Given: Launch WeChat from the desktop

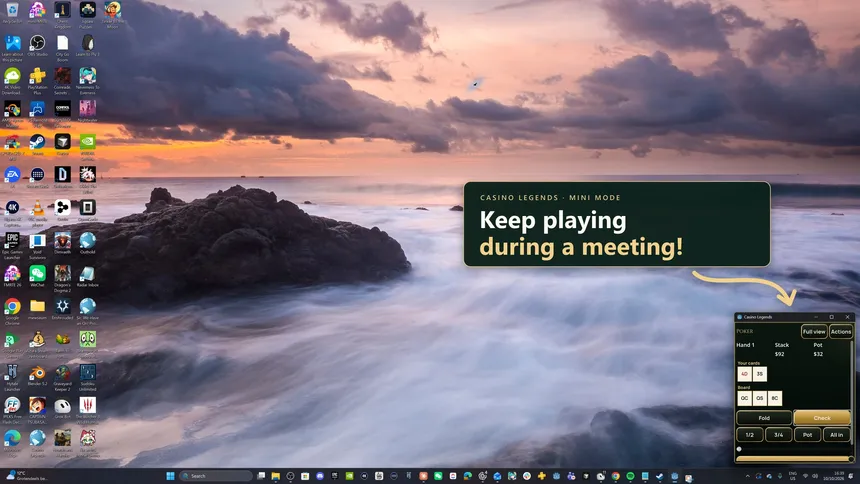Looking at the screenshot, I should (37, 276).
